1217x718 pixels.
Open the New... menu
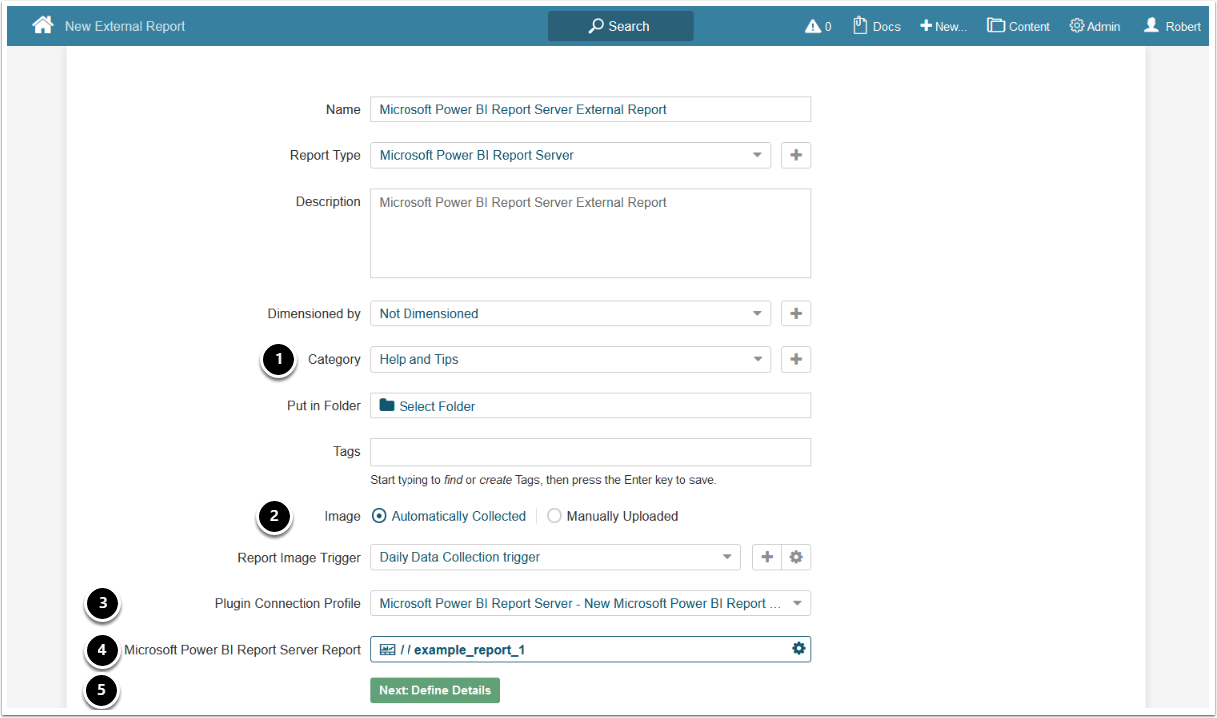pyautogui.click(x=943, y=26)
